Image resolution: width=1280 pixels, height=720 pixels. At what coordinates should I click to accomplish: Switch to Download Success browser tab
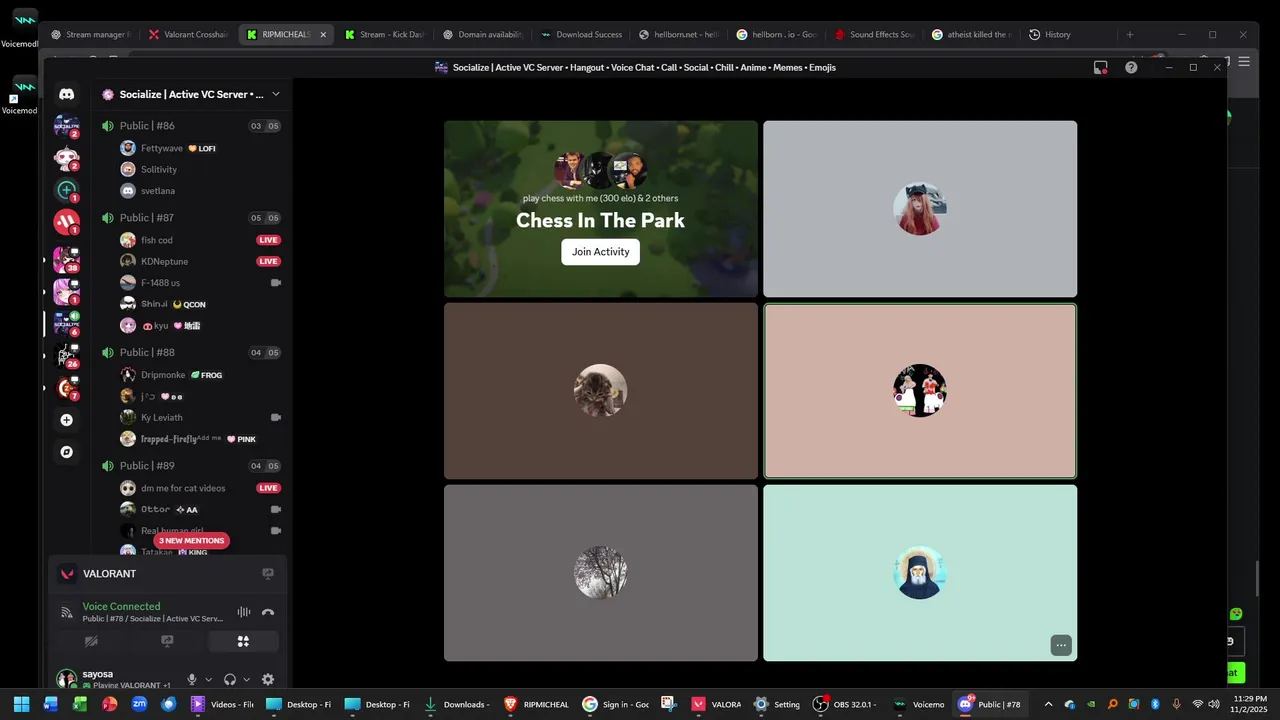(581, 34)
